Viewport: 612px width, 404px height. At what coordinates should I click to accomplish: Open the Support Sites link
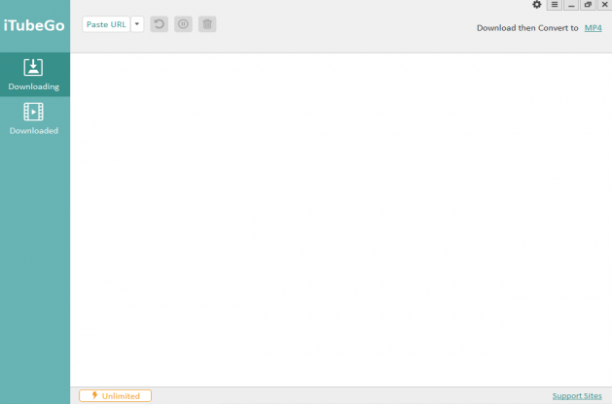[x=577, y=396]
